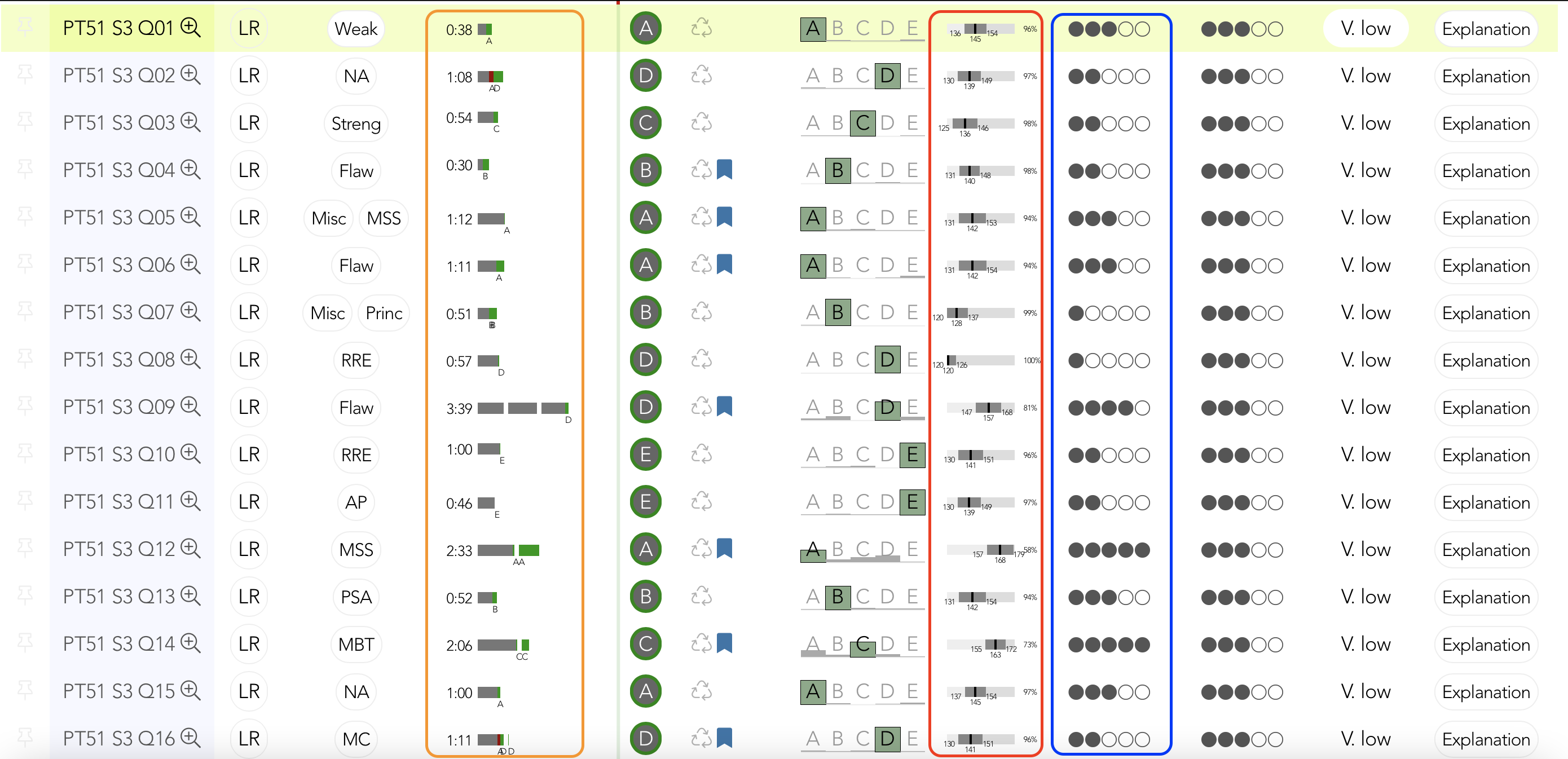Open the magnifier zoom on PT51 S3 Q12
The image size is (1568, 759).
(191, 549)
